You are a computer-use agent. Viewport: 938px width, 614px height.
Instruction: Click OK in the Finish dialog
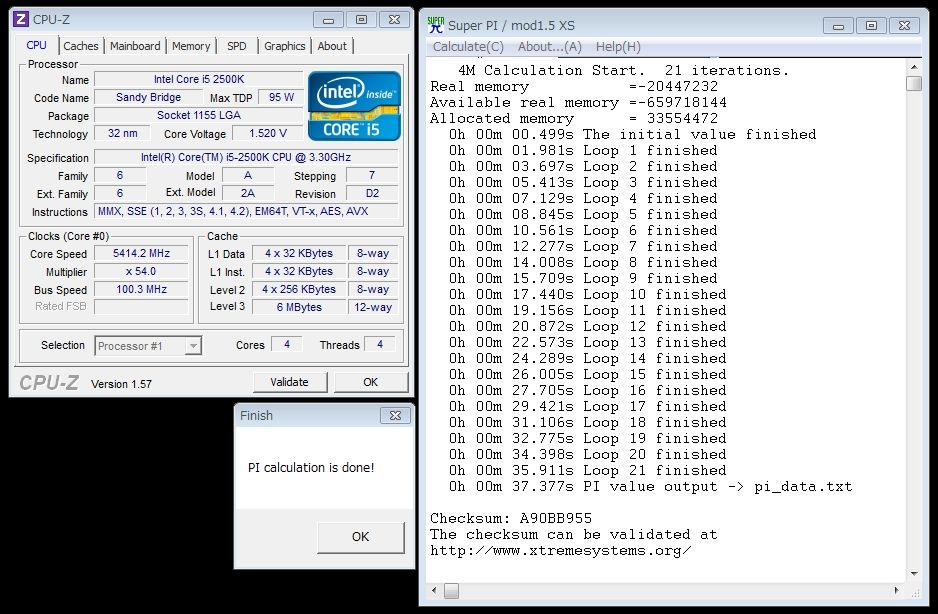pos(361,537)
